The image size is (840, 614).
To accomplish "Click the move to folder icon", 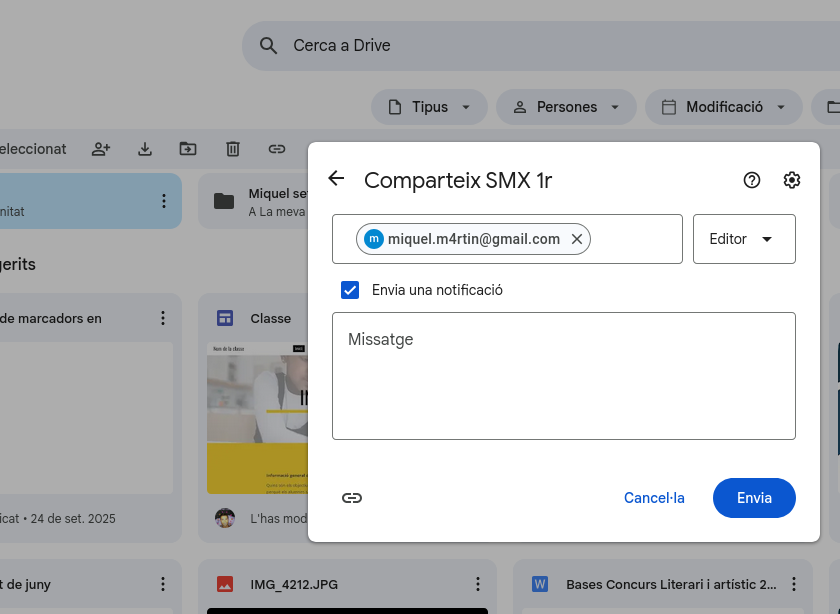I will [x=188, y=149].
